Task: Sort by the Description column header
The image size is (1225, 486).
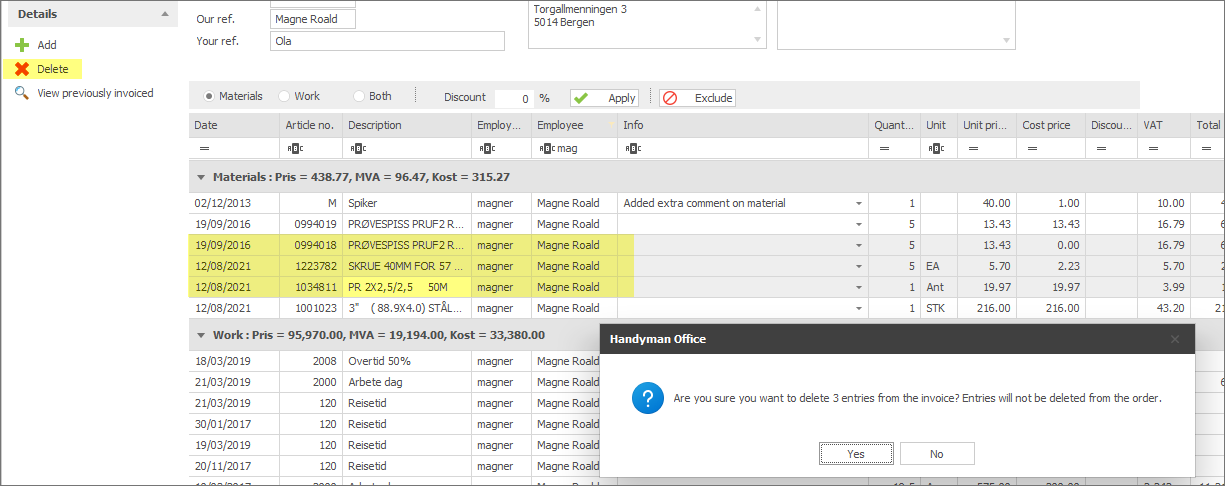Action: click(x=407, y=125)
